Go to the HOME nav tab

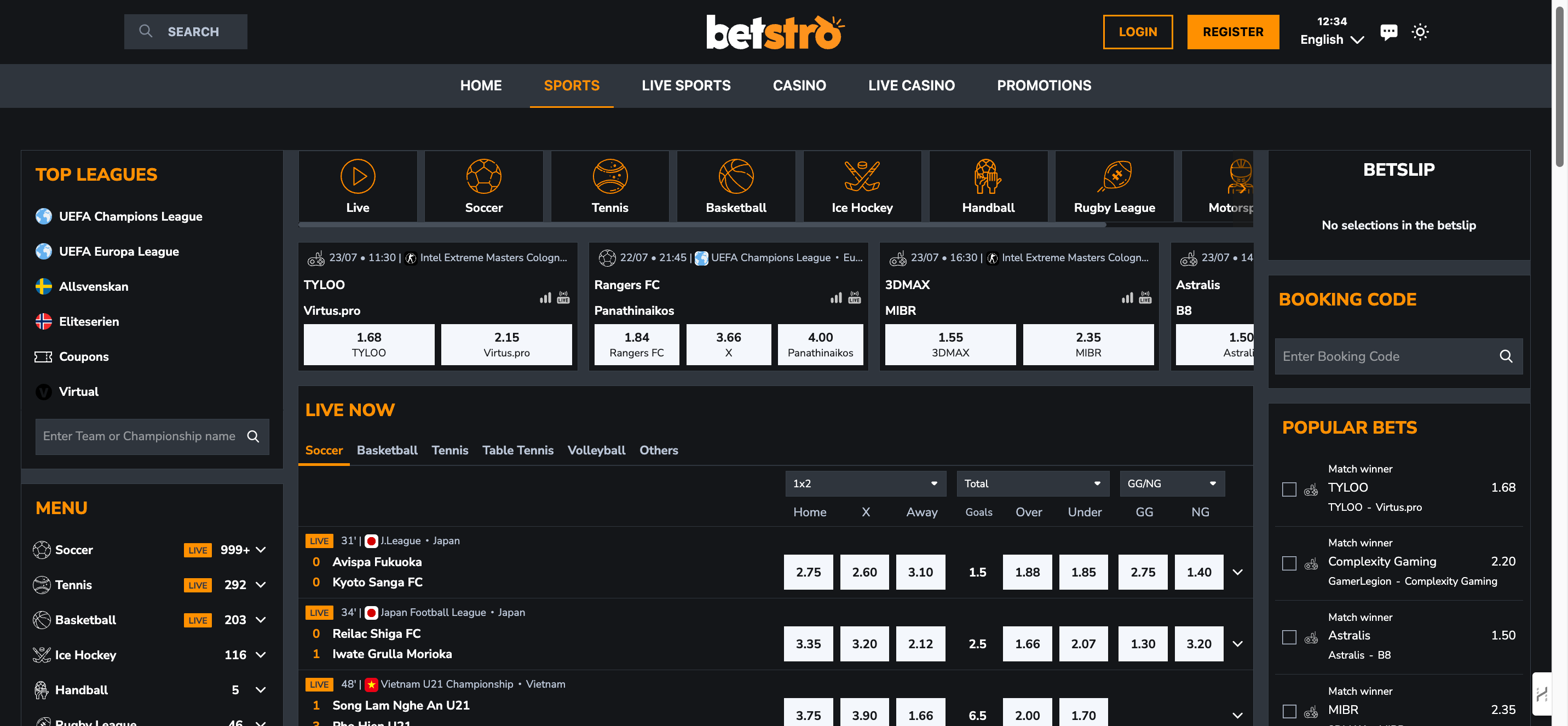(481, 86)
